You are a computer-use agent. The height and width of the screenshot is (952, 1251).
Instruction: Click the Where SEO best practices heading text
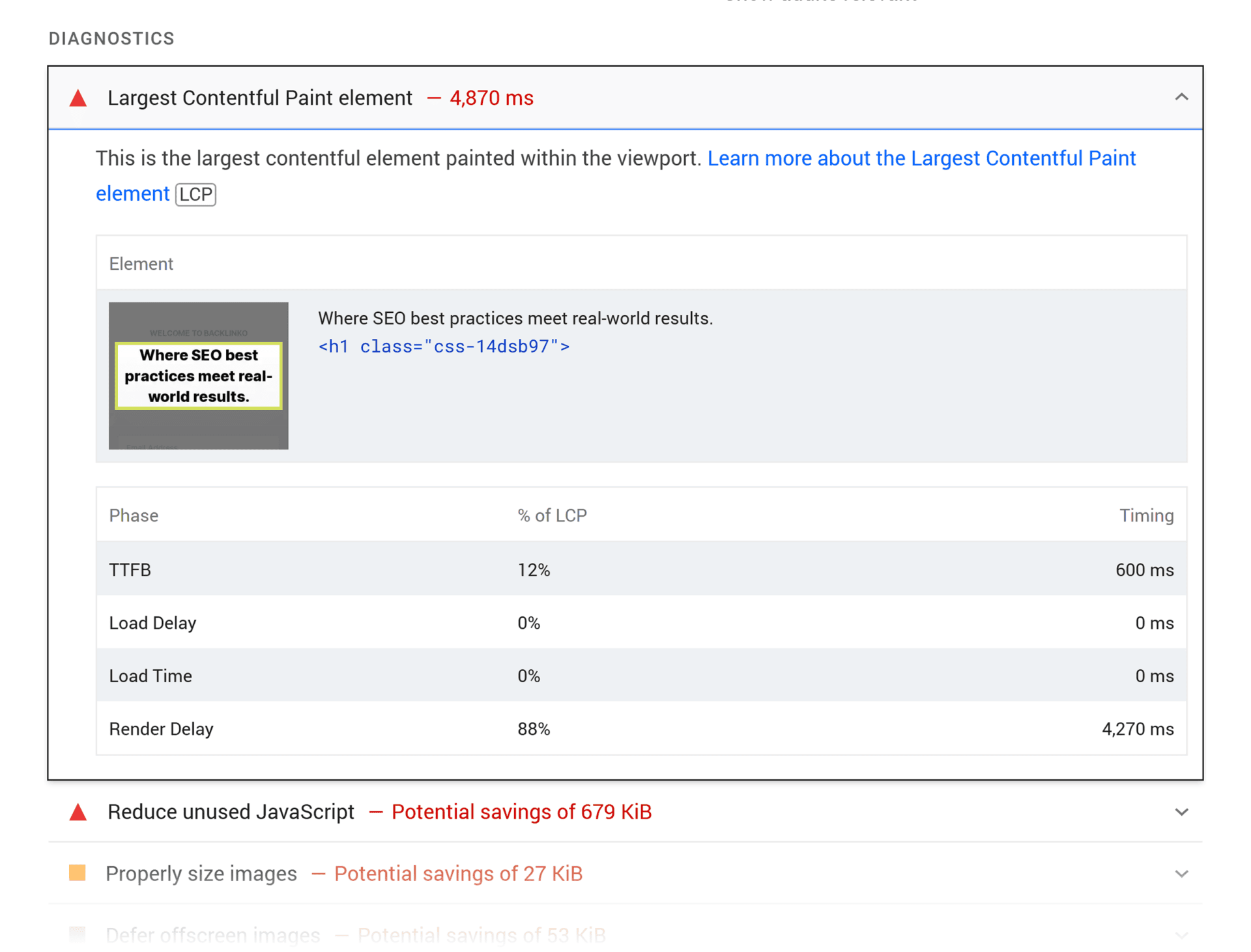point(515,318)
